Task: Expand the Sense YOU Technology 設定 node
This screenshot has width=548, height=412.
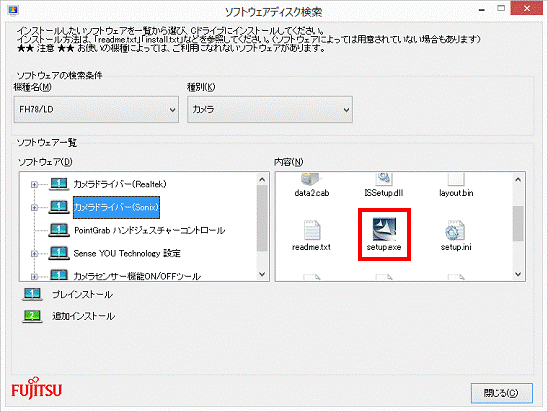Action: click(x=34, y=253)
